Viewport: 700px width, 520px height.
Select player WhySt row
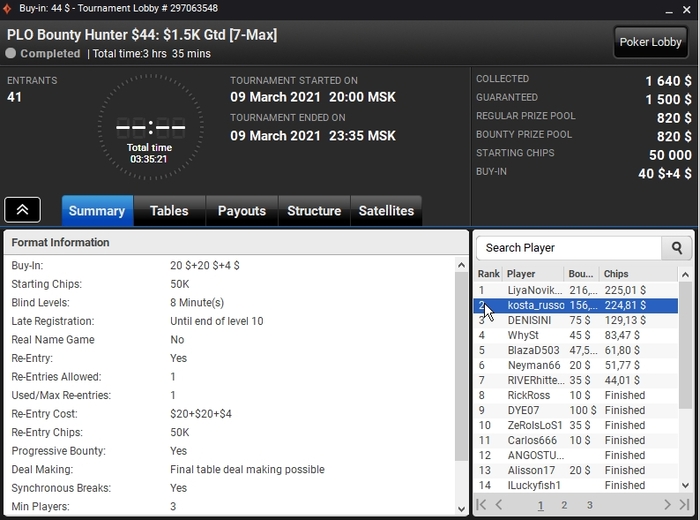tap(576, 335)
